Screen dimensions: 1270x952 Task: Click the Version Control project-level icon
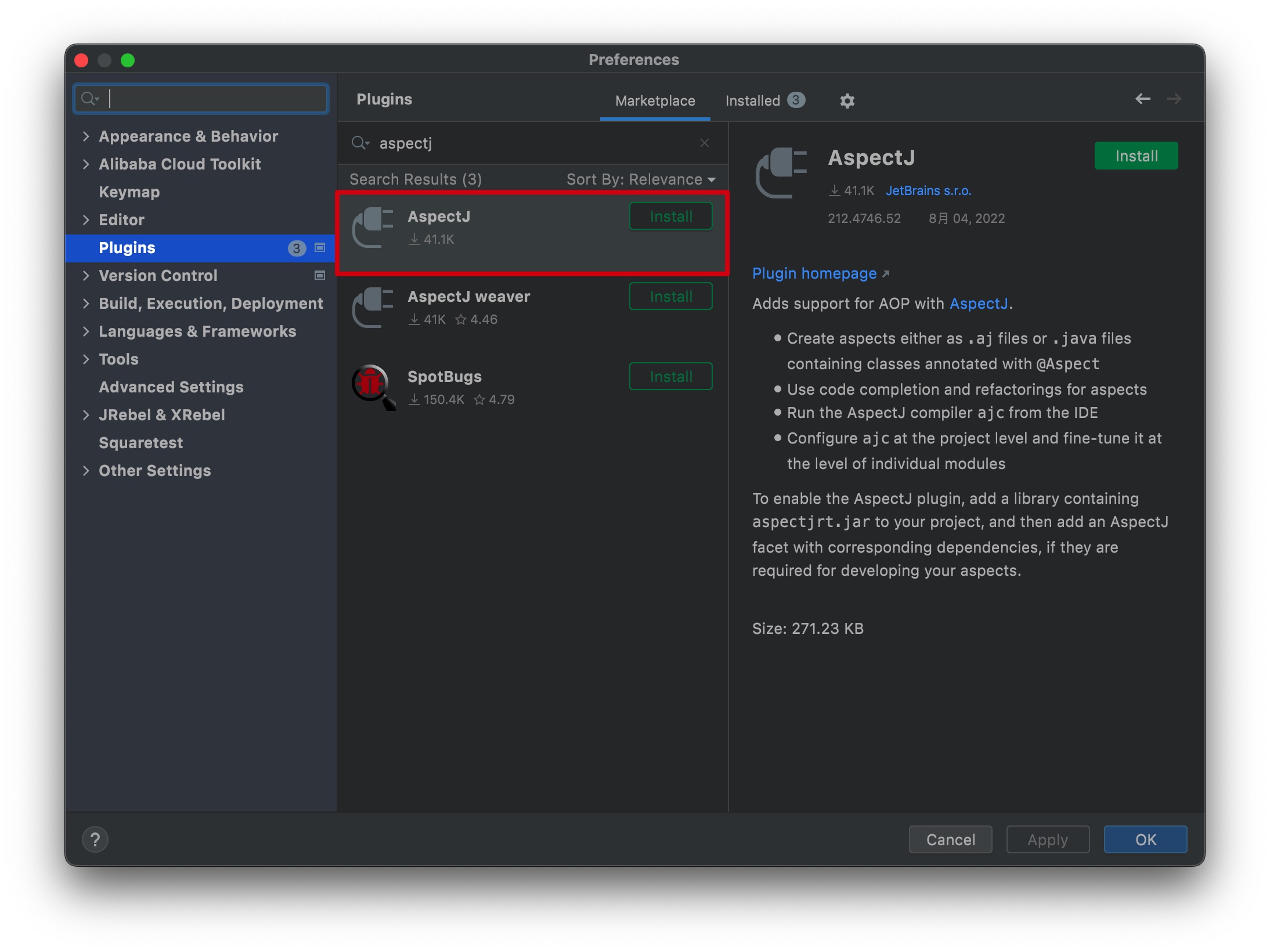[319, 275]
